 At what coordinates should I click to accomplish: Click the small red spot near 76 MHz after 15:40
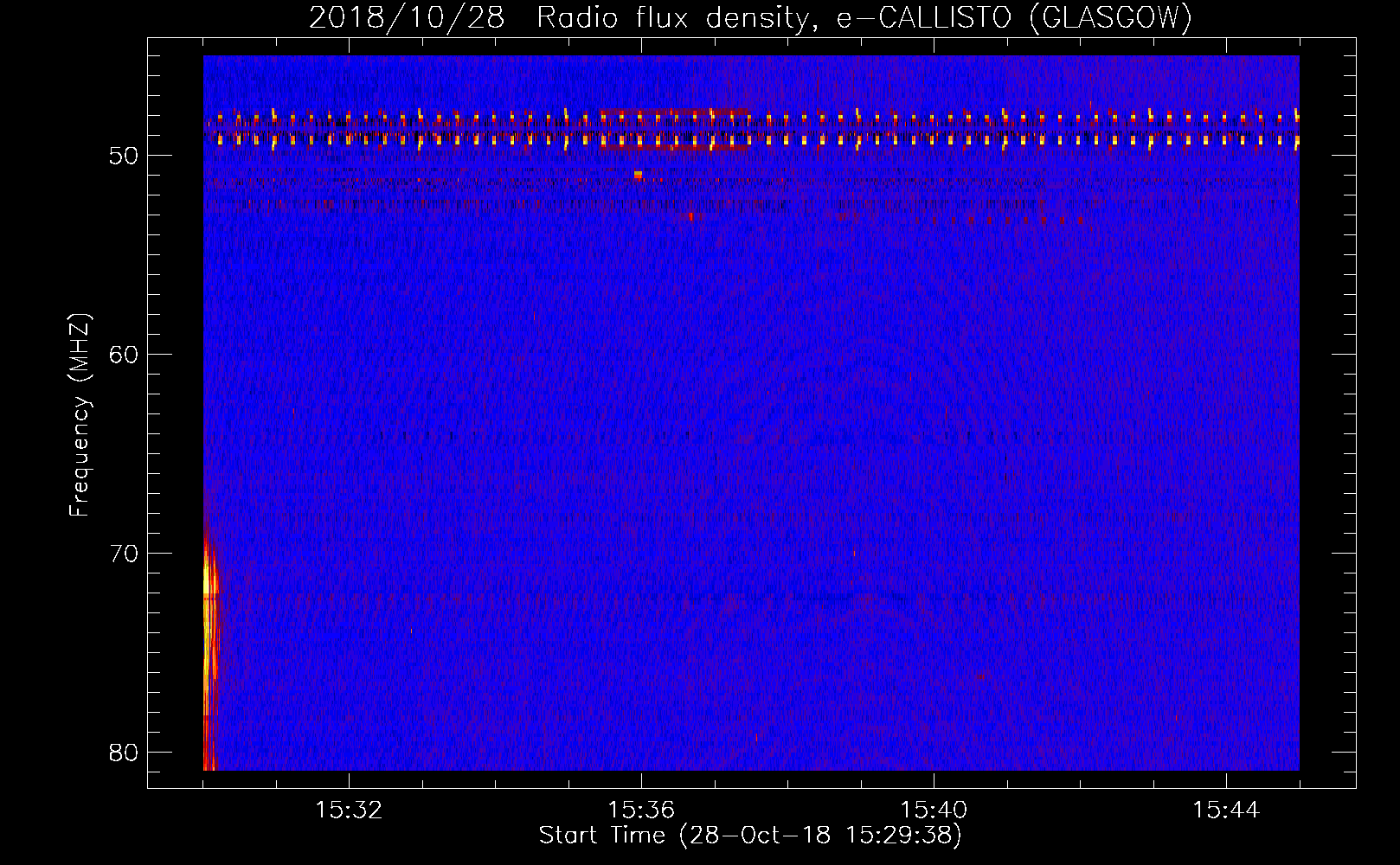(980, 676)
